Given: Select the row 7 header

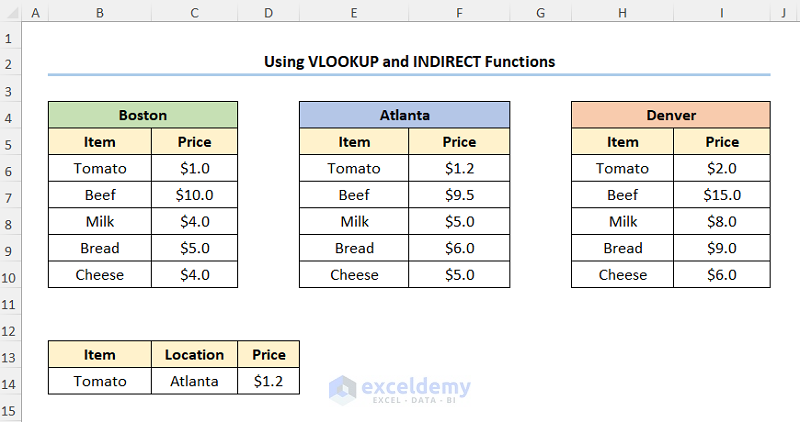Looking at the screenshot, I should (x=11, y=195).
